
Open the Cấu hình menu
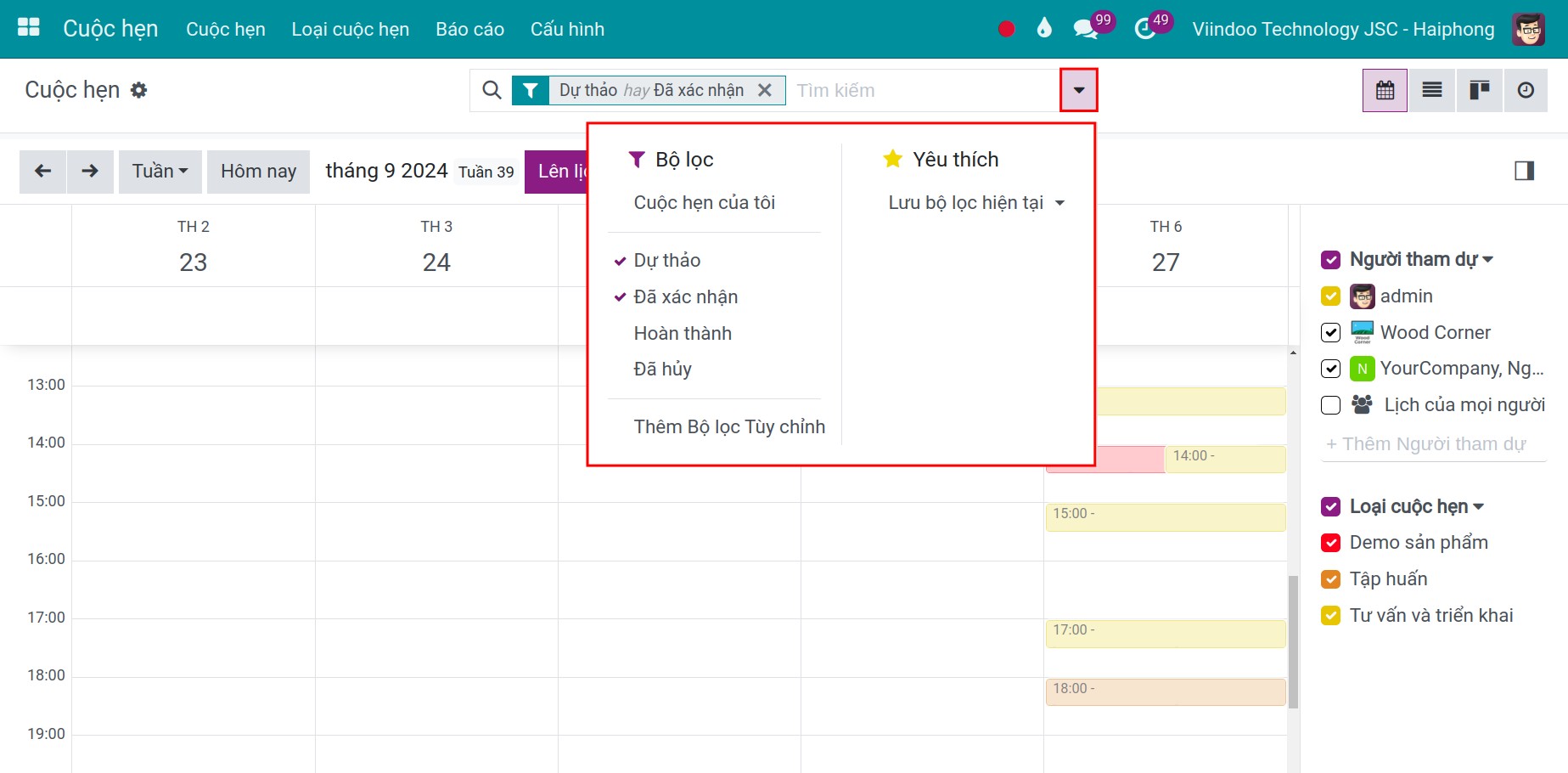[x=568, y=29]
